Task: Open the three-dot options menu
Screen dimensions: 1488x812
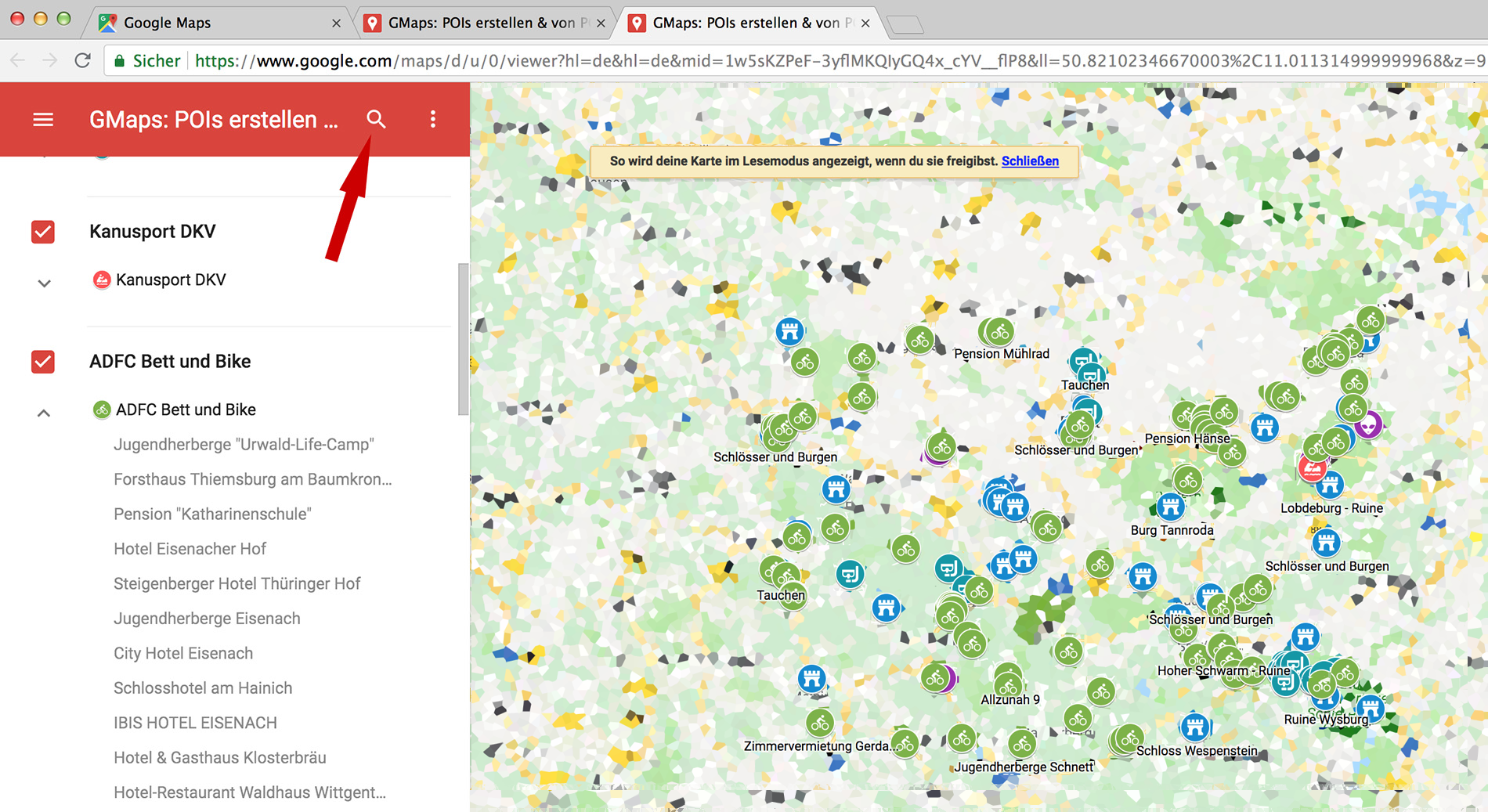Action: pyautogui.click(x=433, y=119)
